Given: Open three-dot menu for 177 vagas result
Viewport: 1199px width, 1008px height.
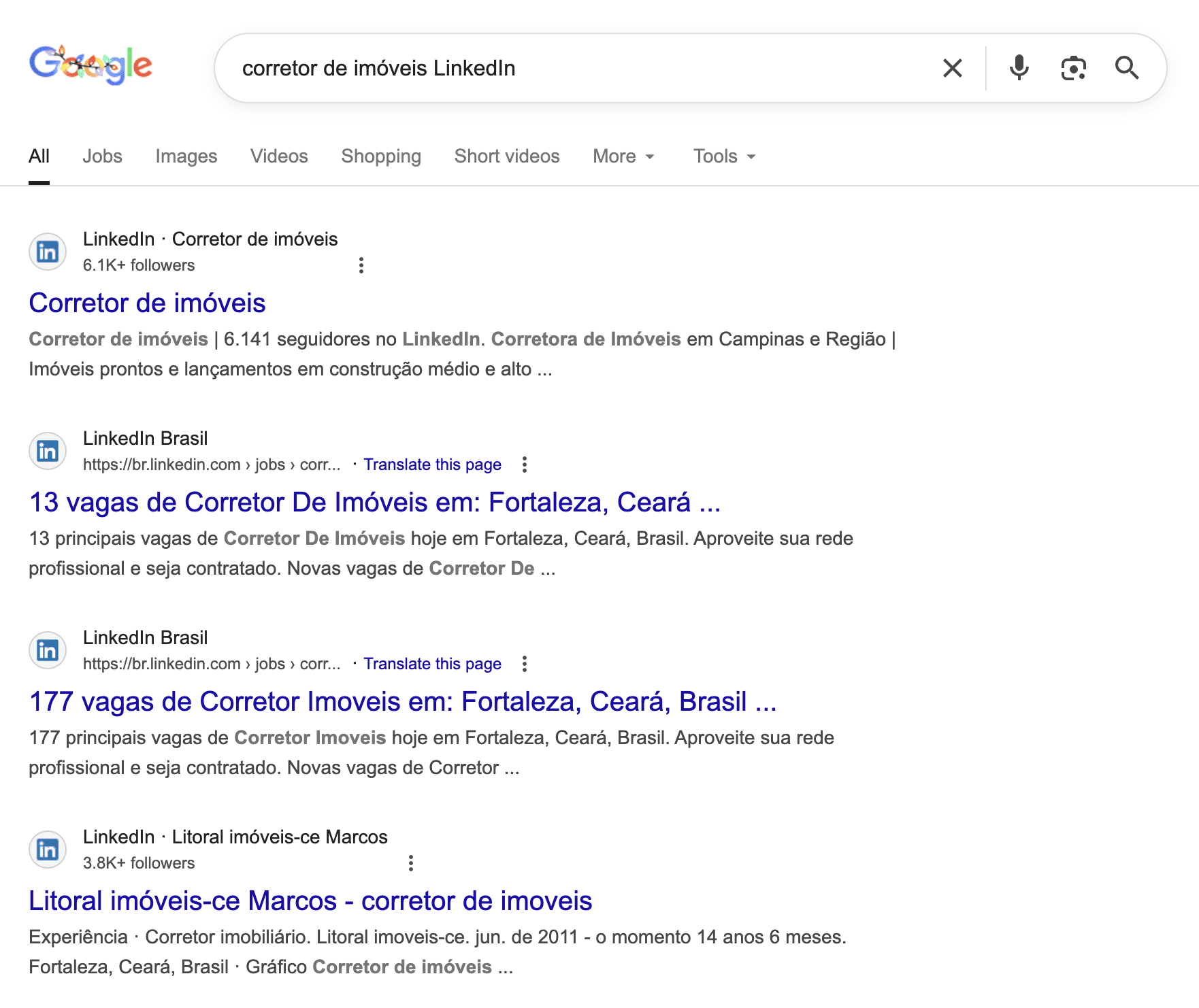Looking at the screenshot, I should (524, 664).
